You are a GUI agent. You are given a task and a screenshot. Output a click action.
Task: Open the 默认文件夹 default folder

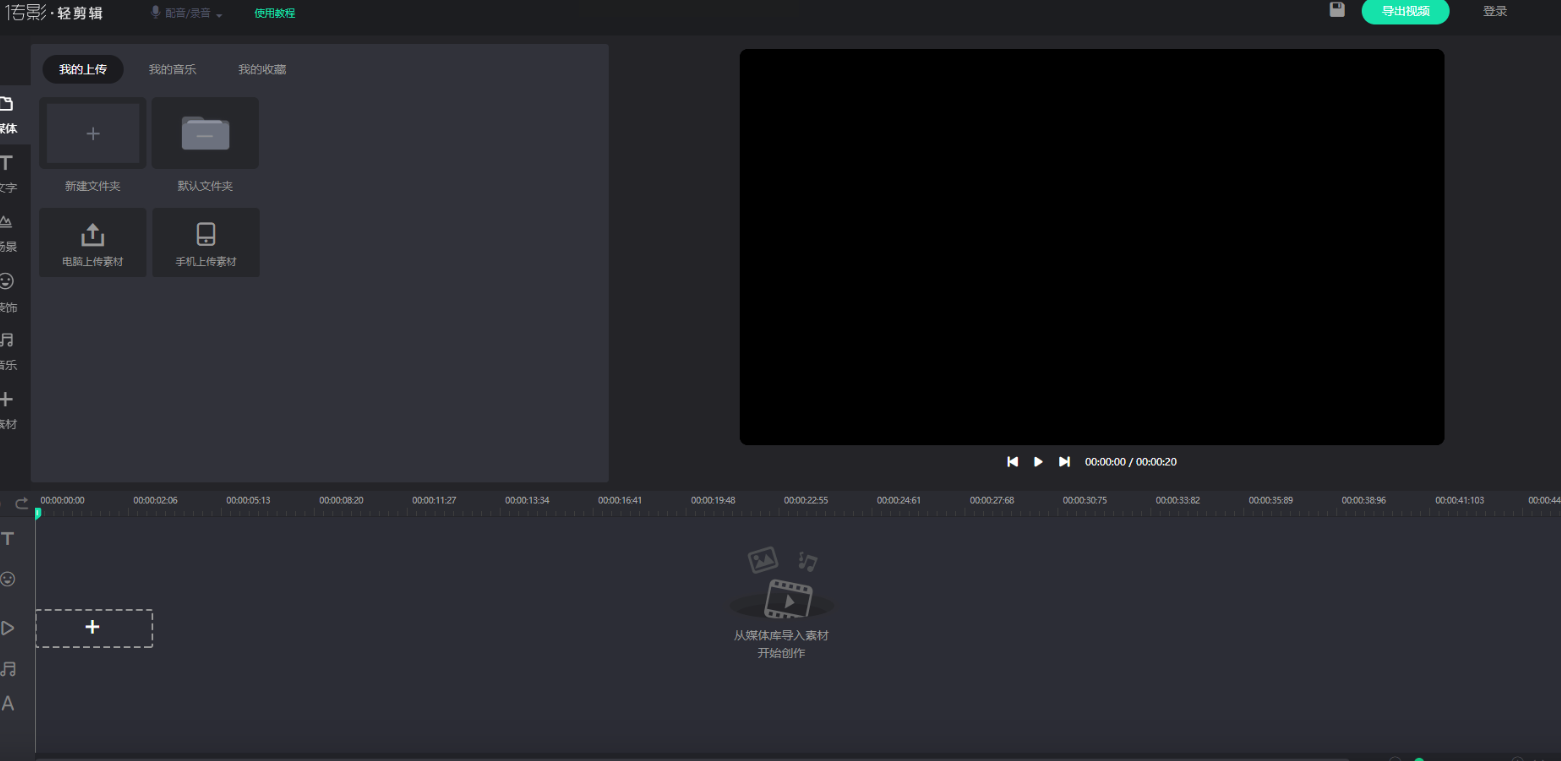tap(205, 134)
